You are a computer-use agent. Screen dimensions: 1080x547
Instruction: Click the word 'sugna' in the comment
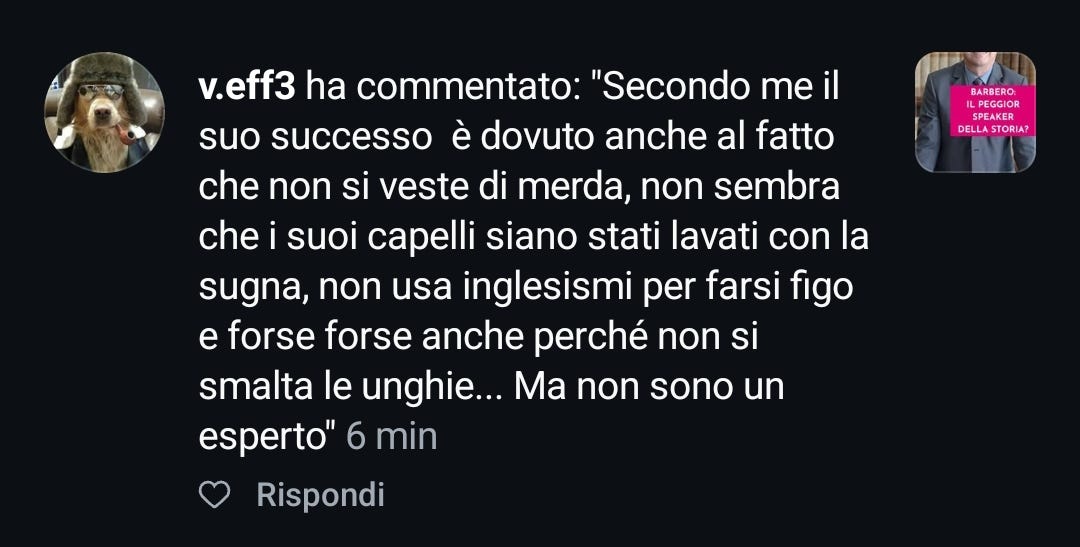tap(247, 289)
